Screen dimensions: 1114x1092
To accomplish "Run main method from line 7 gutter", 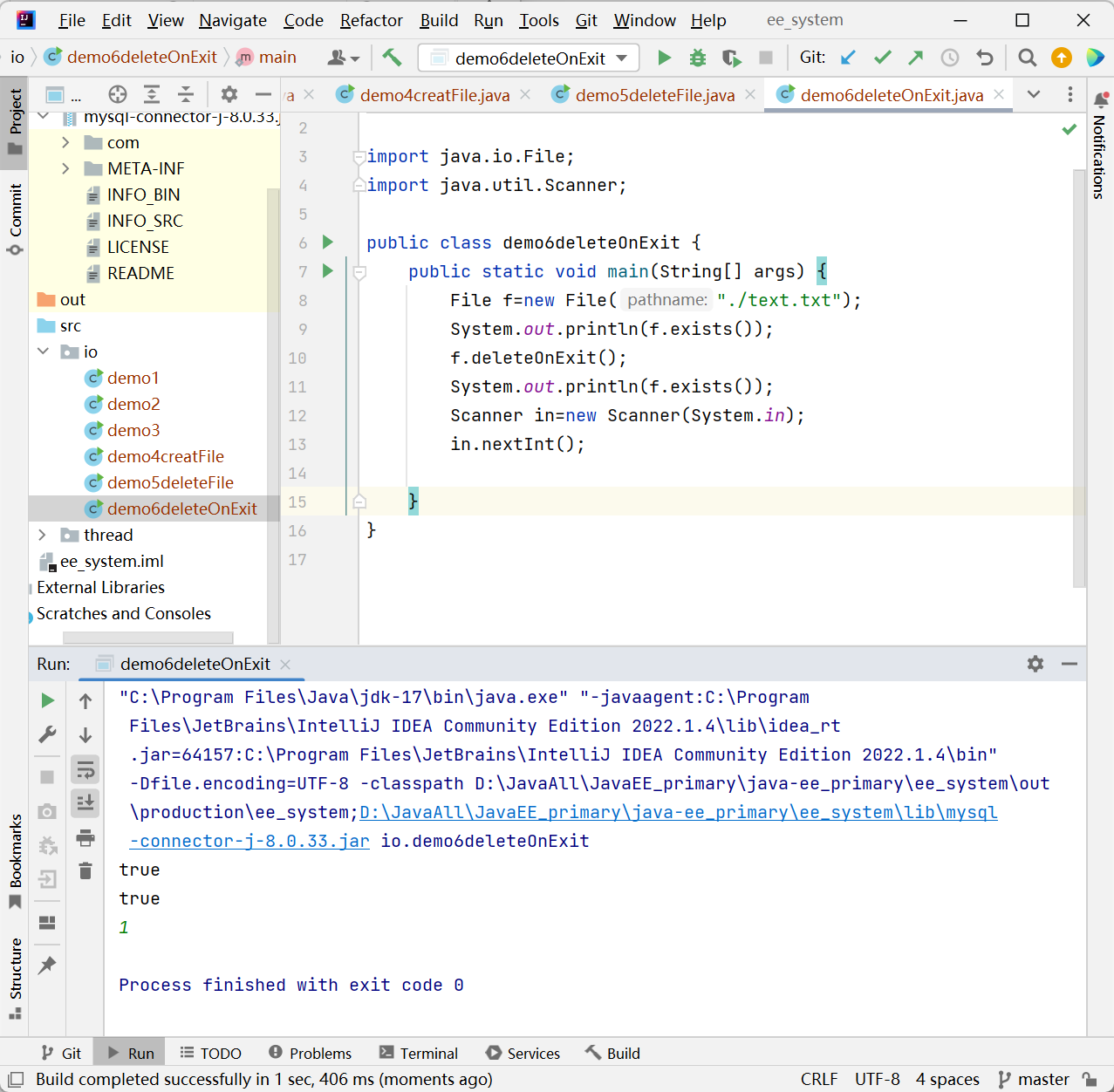I will (328, 270).
